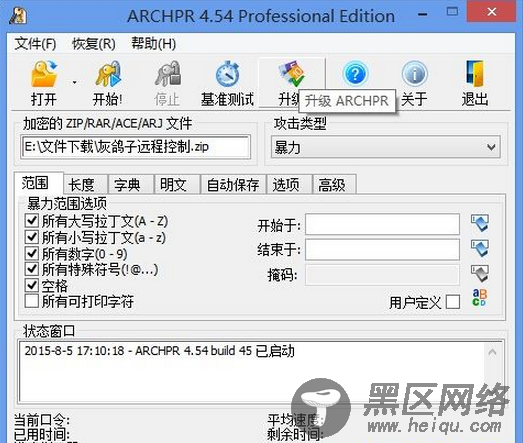523x443 pixels.
Task: Click the 退出 (Exit) door icon
Action: click(475, 74)
